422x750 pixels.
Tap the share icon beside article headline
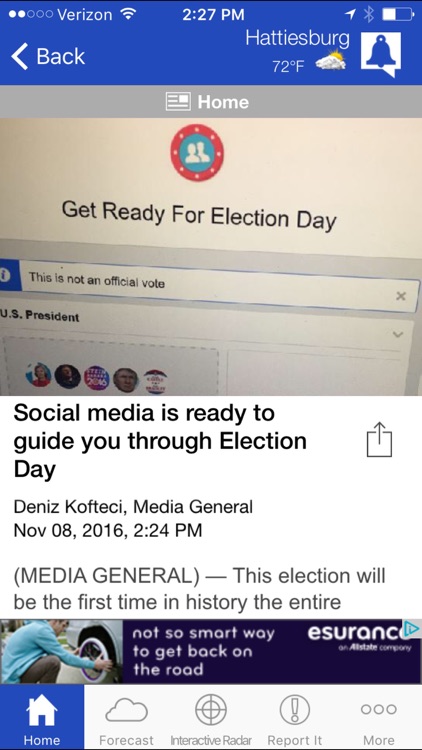click(379, 439)
